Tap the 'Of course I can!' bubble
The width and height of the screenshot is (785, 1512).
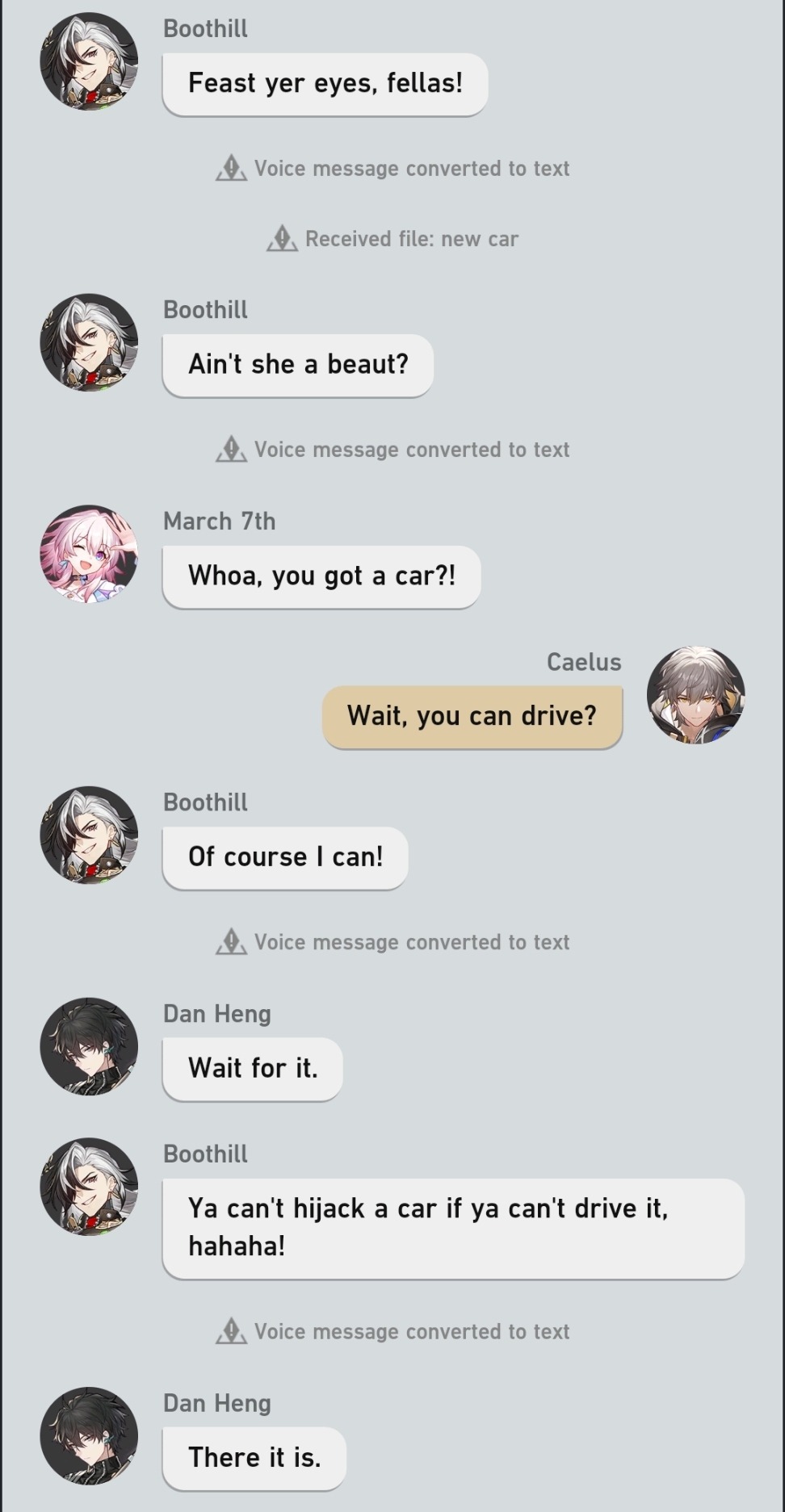coord(285,857)
